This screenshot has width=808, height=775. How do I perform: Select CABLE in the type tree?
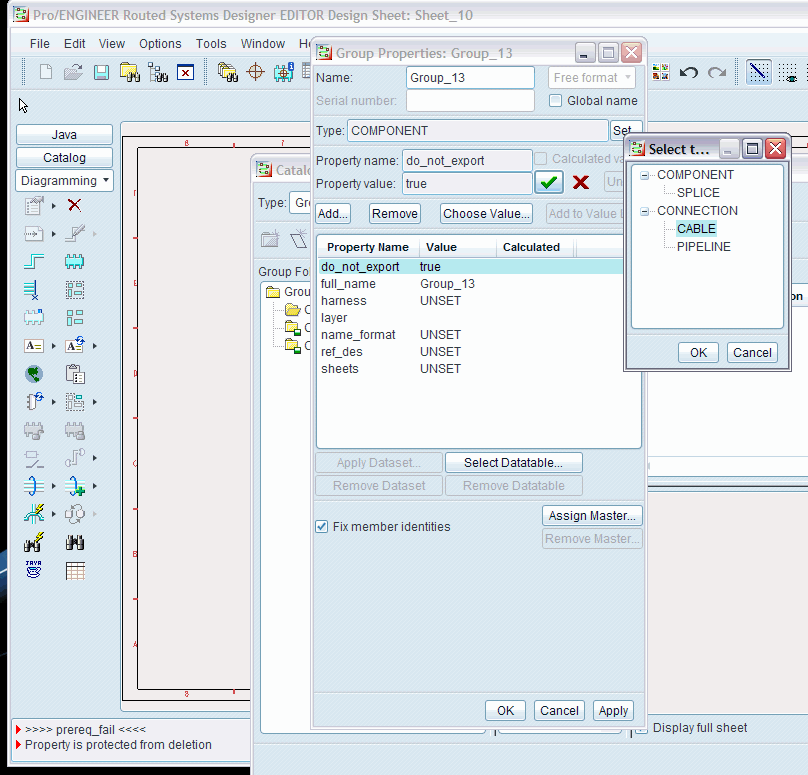tap(696, 229)
